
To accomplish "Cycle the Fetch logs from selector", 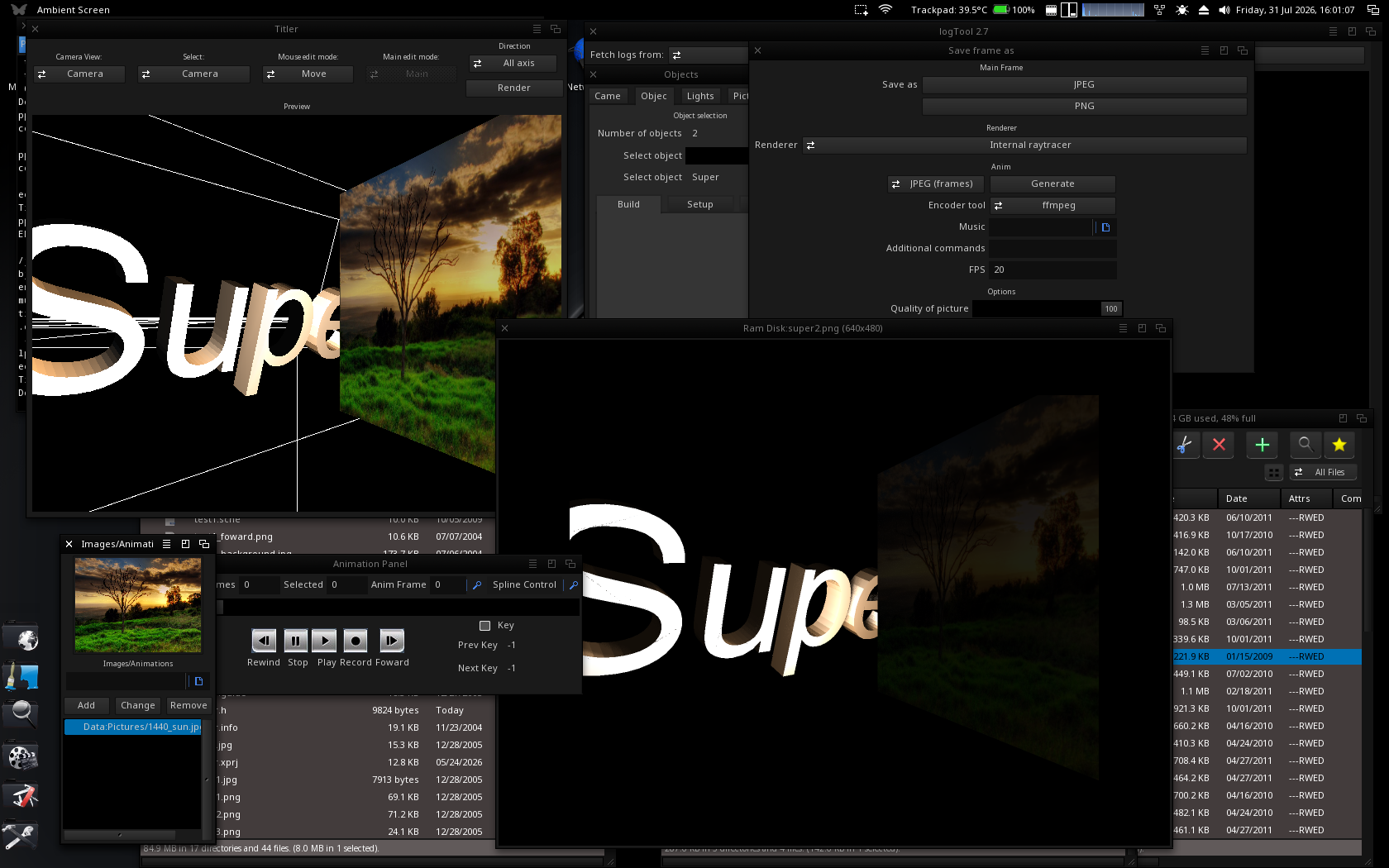I will click(x=708, y=55).
